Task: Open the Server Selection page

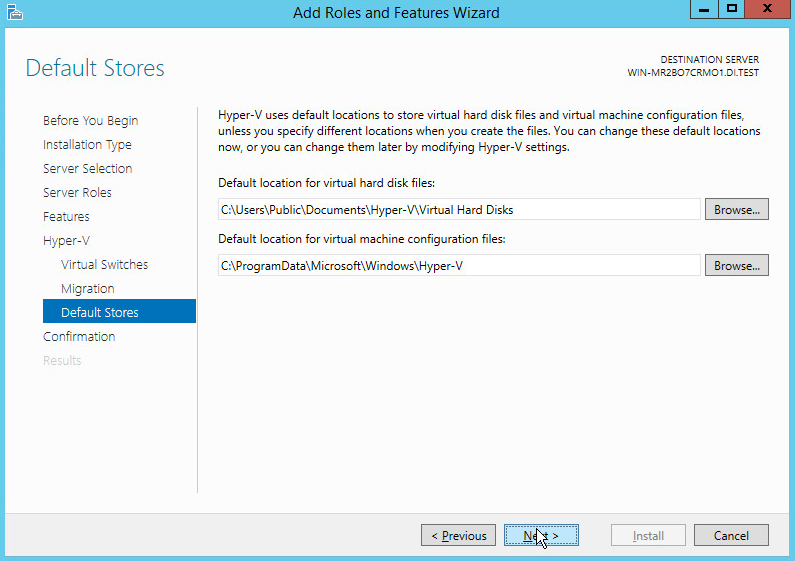Action: (87, 169)
